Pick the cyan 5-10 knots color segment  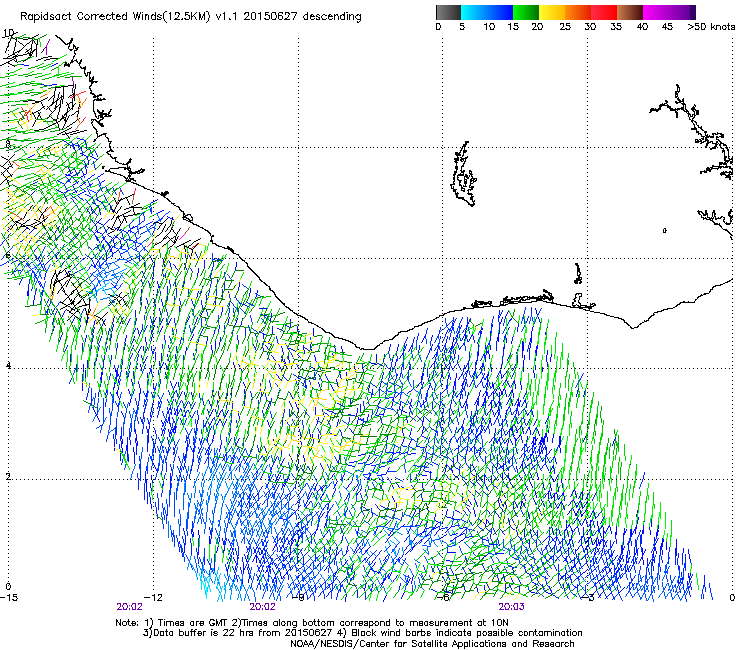[474, 12]
